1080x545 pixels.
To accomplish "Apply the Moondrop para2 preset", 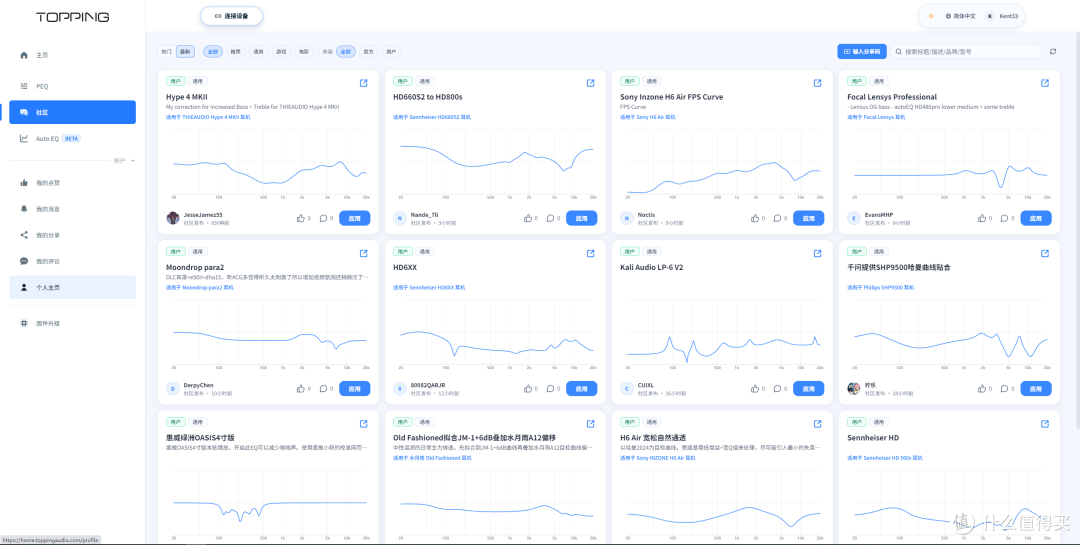I will [x=355, y=389].
